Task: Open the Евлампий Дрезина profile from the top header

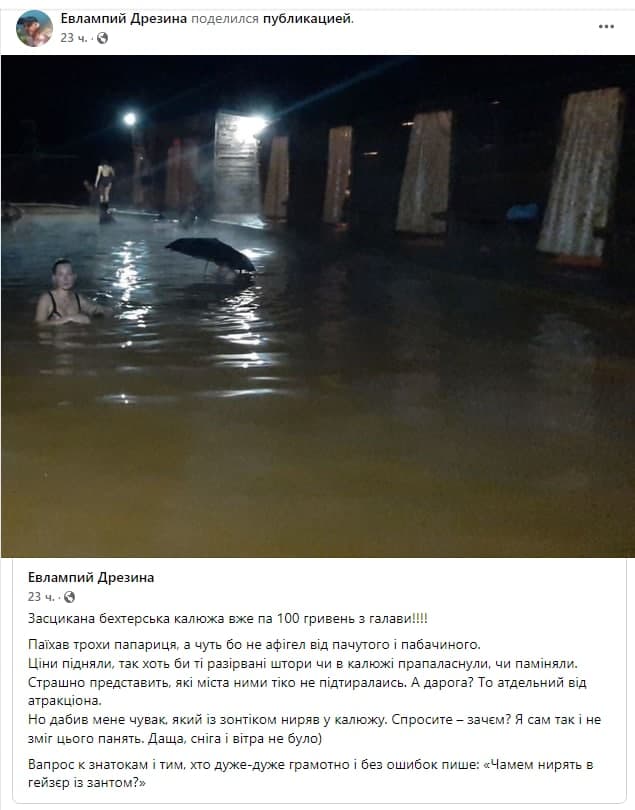Action: click(x=123, y=19)
